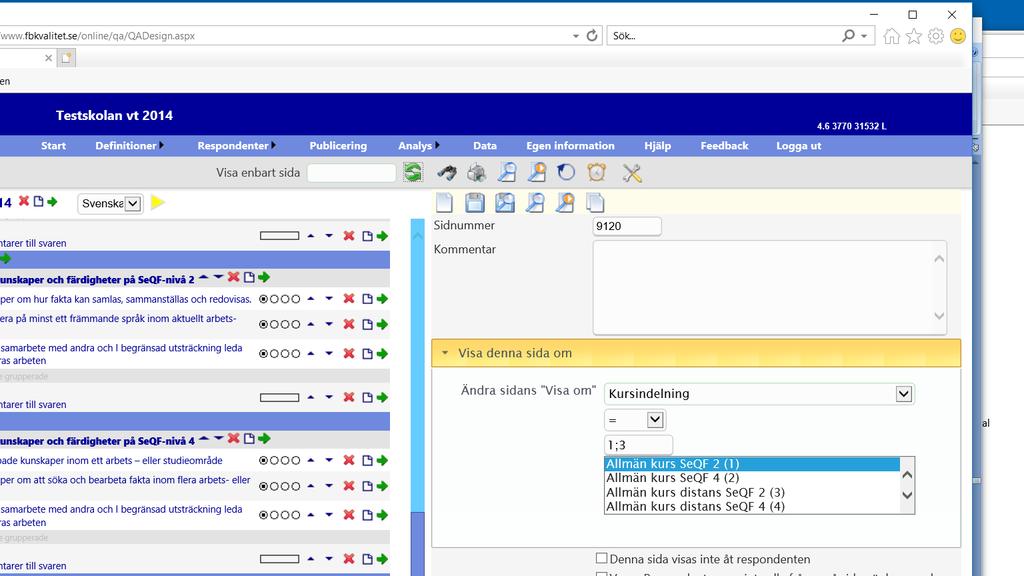This screenshot has width=1024, height=576.
Task: Open the Definitioner menu
Action: click(x=129, y=146)
